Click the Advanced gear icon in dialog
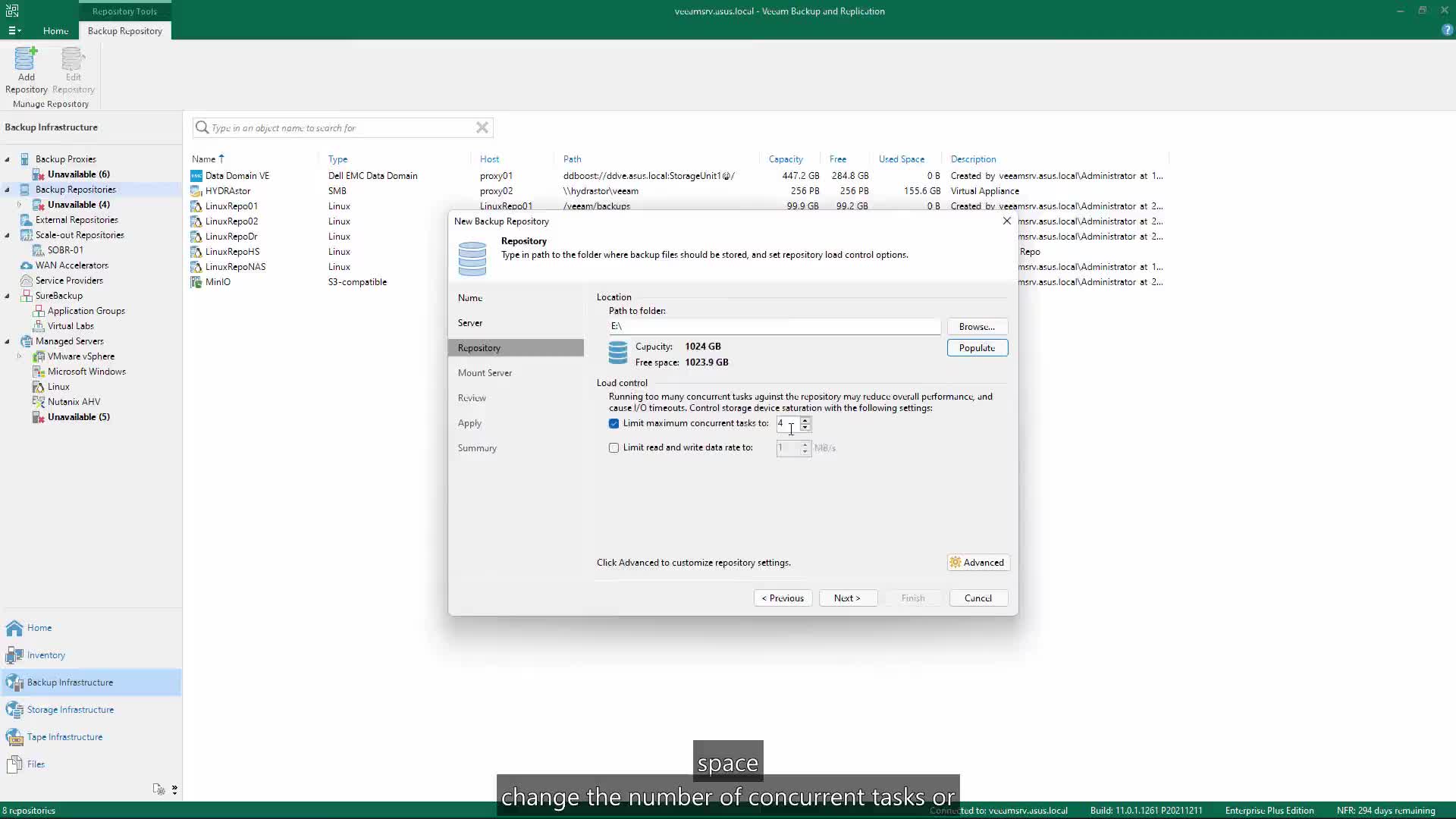The width and height of the screenshot is (1456, 819). (955, 563)
